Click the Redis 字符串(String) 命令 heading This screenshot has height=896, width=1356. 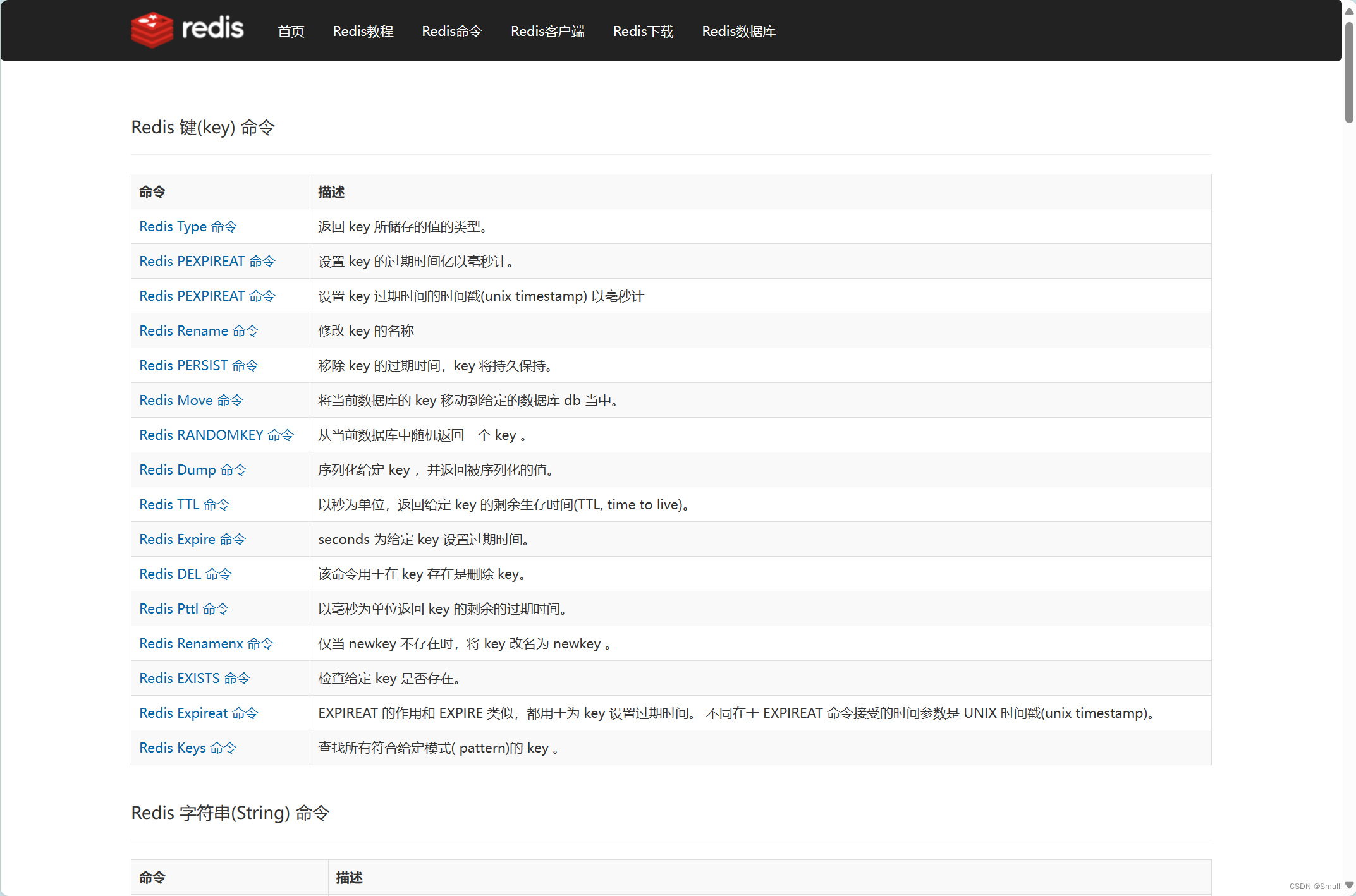click(230, 813)
